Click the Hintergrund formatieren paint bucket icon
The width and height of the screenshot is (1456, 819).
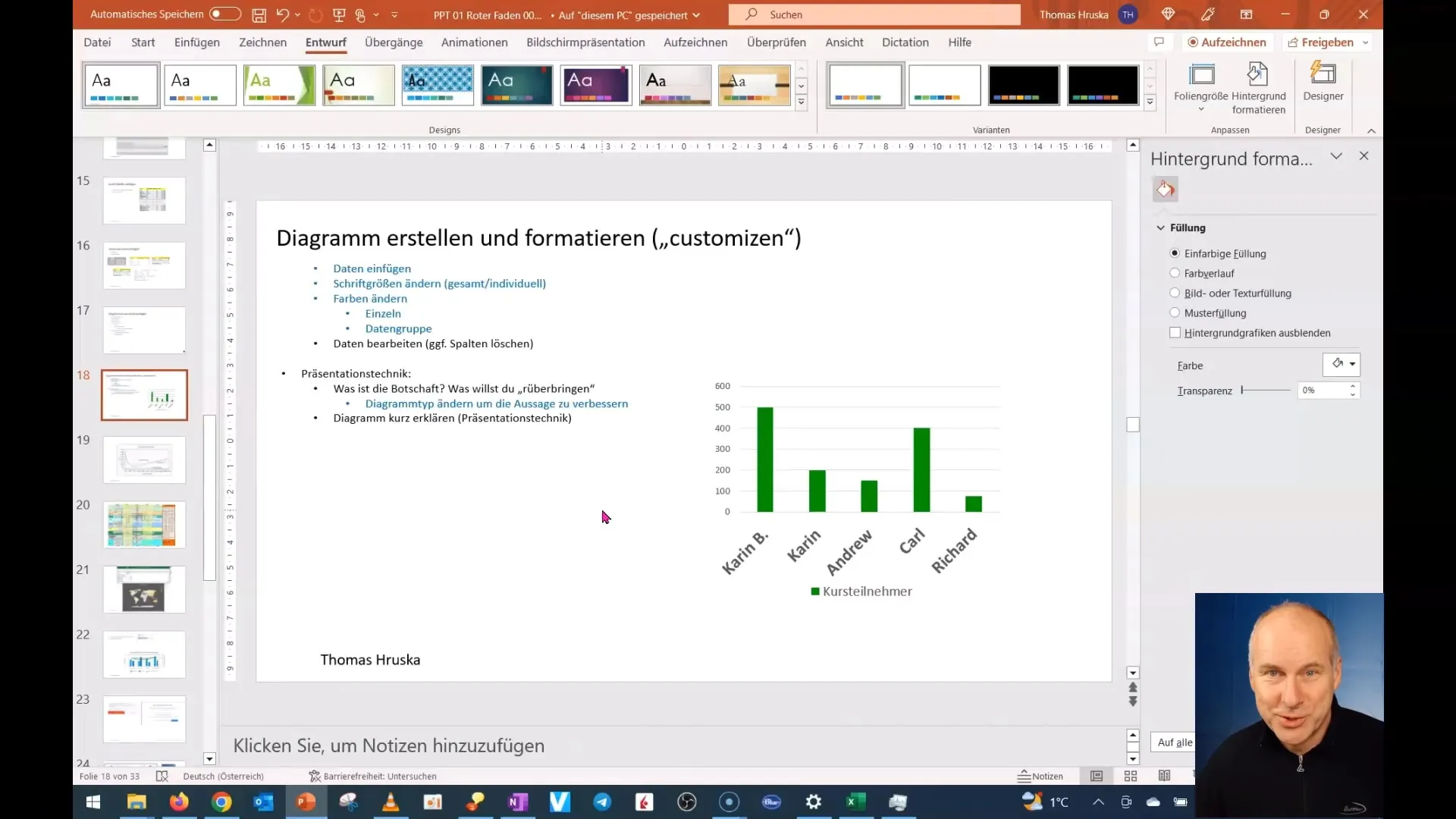1166,189
